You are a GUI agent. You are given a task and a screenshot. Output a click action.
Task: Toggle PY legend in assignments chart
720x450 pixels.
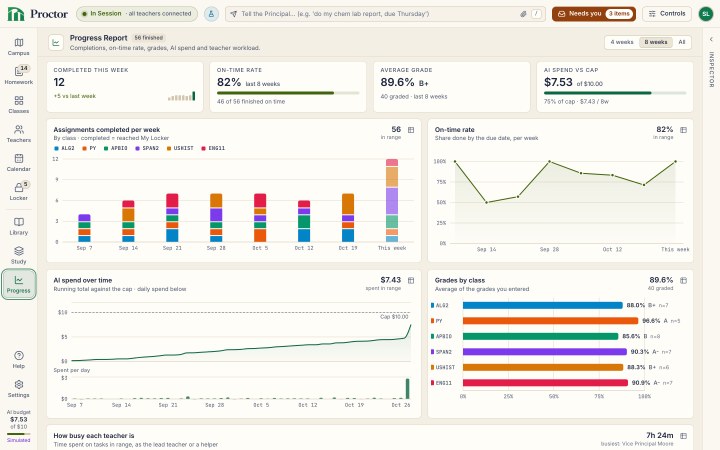click(89, 148)
